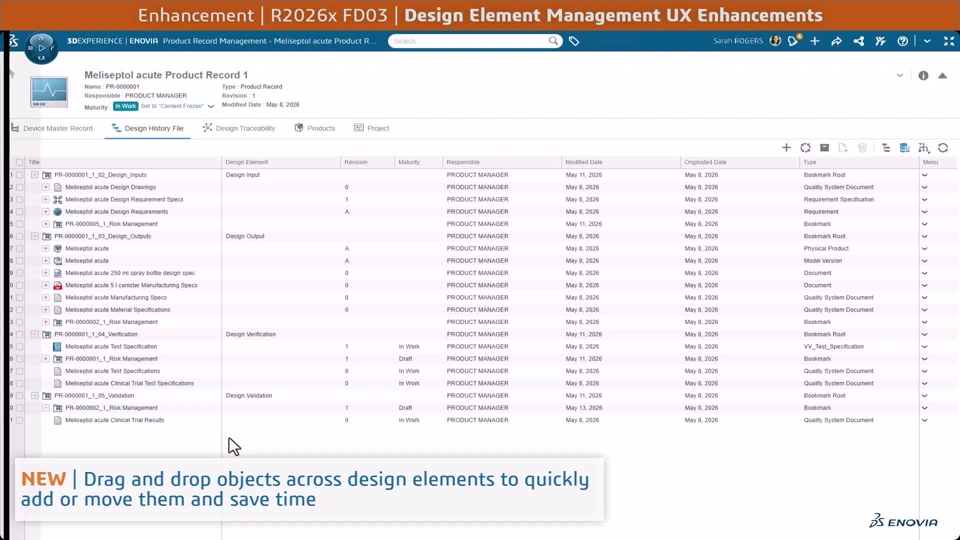Viewport: 960px width, 540px height.
Task: Click into the top Search field
Action: tap(469, 41)
